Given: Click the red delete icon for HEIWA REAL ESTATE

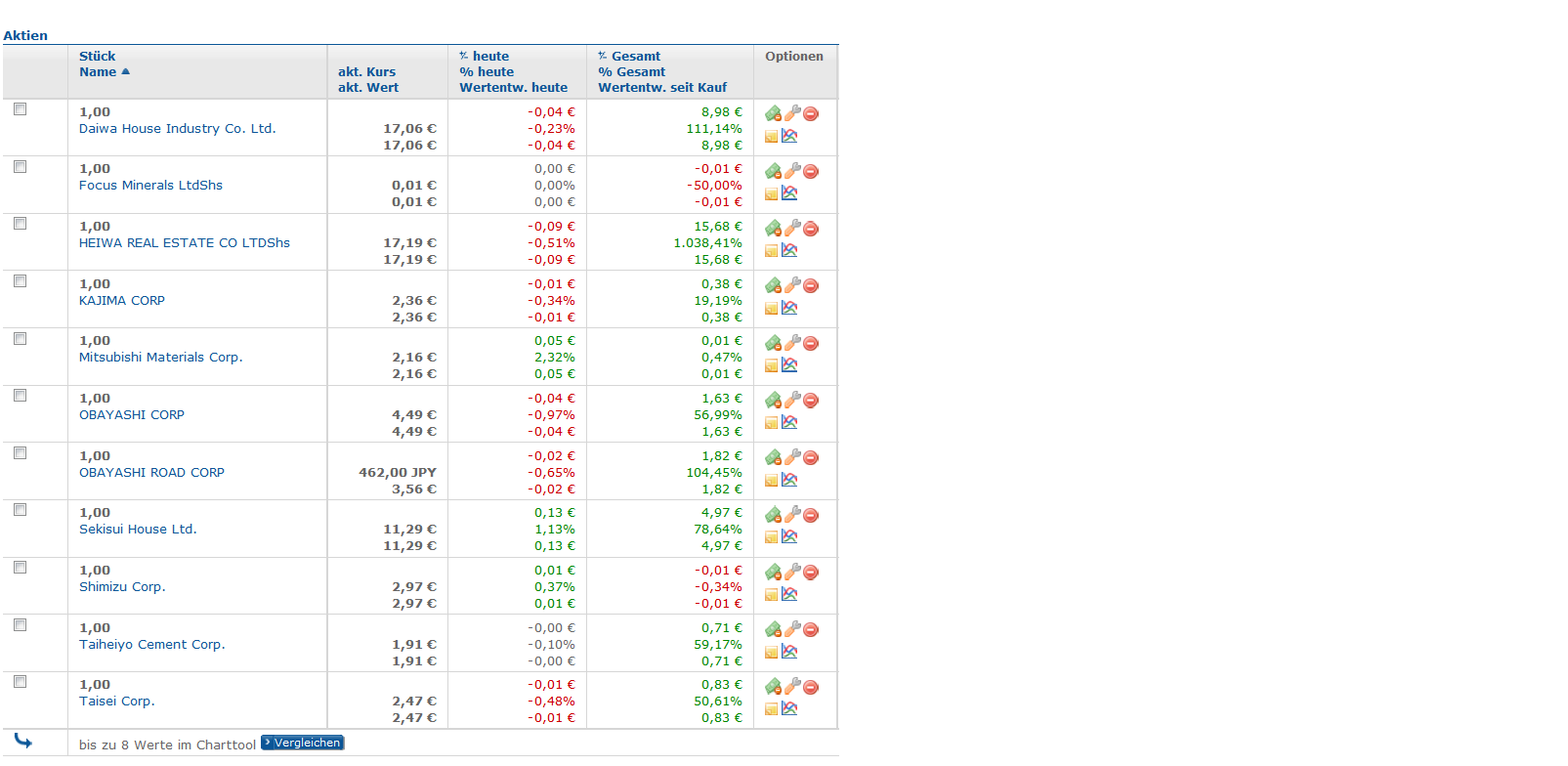Looking at the screenshot, I should (811, 229).
